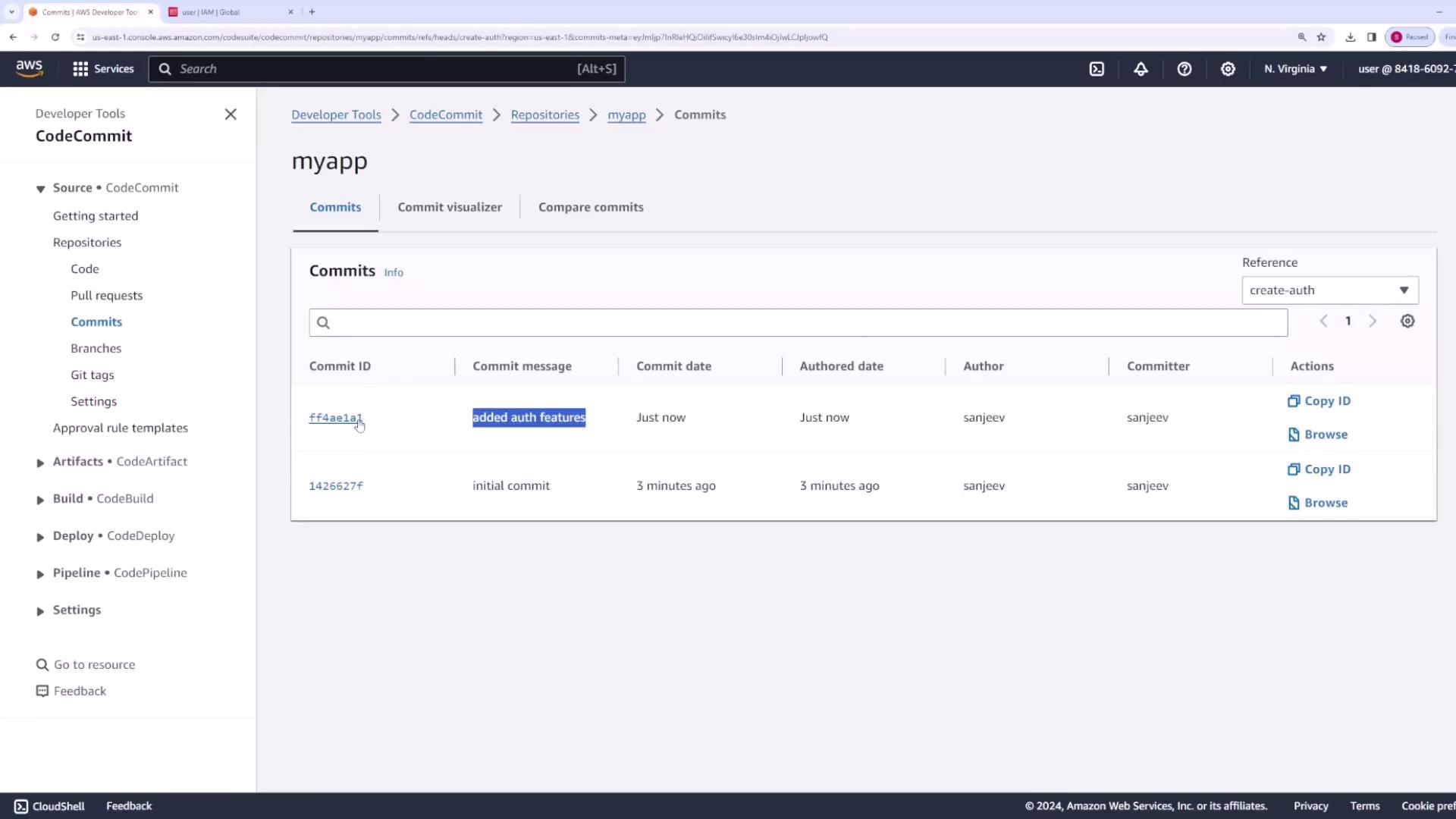Viewport: 1456px width, 819px height.
Task: Click the Repositories breadcrumb link
Action: pos(544,115)
